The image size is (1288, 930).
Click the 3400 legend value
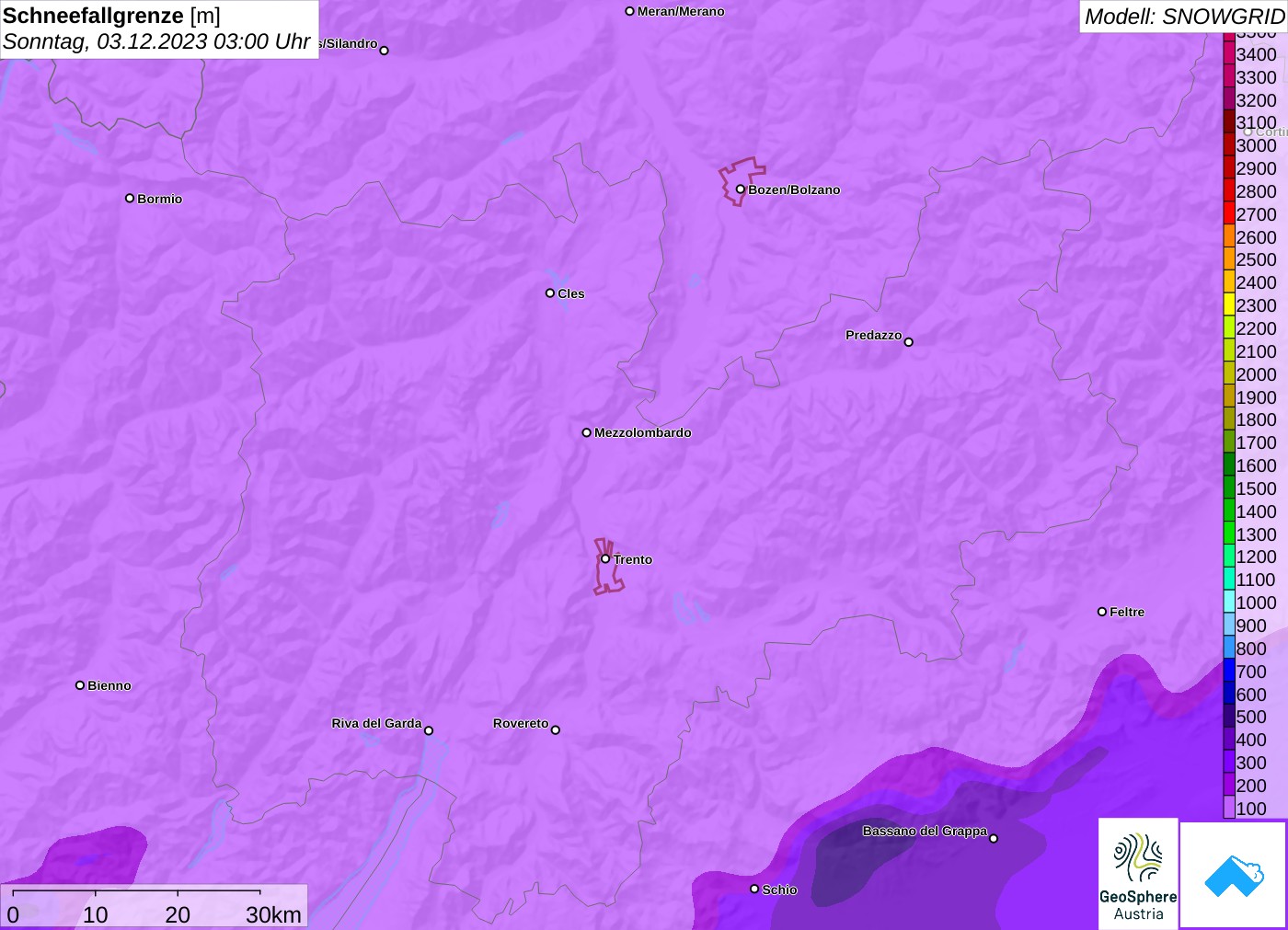click(x=1256, y=54)
